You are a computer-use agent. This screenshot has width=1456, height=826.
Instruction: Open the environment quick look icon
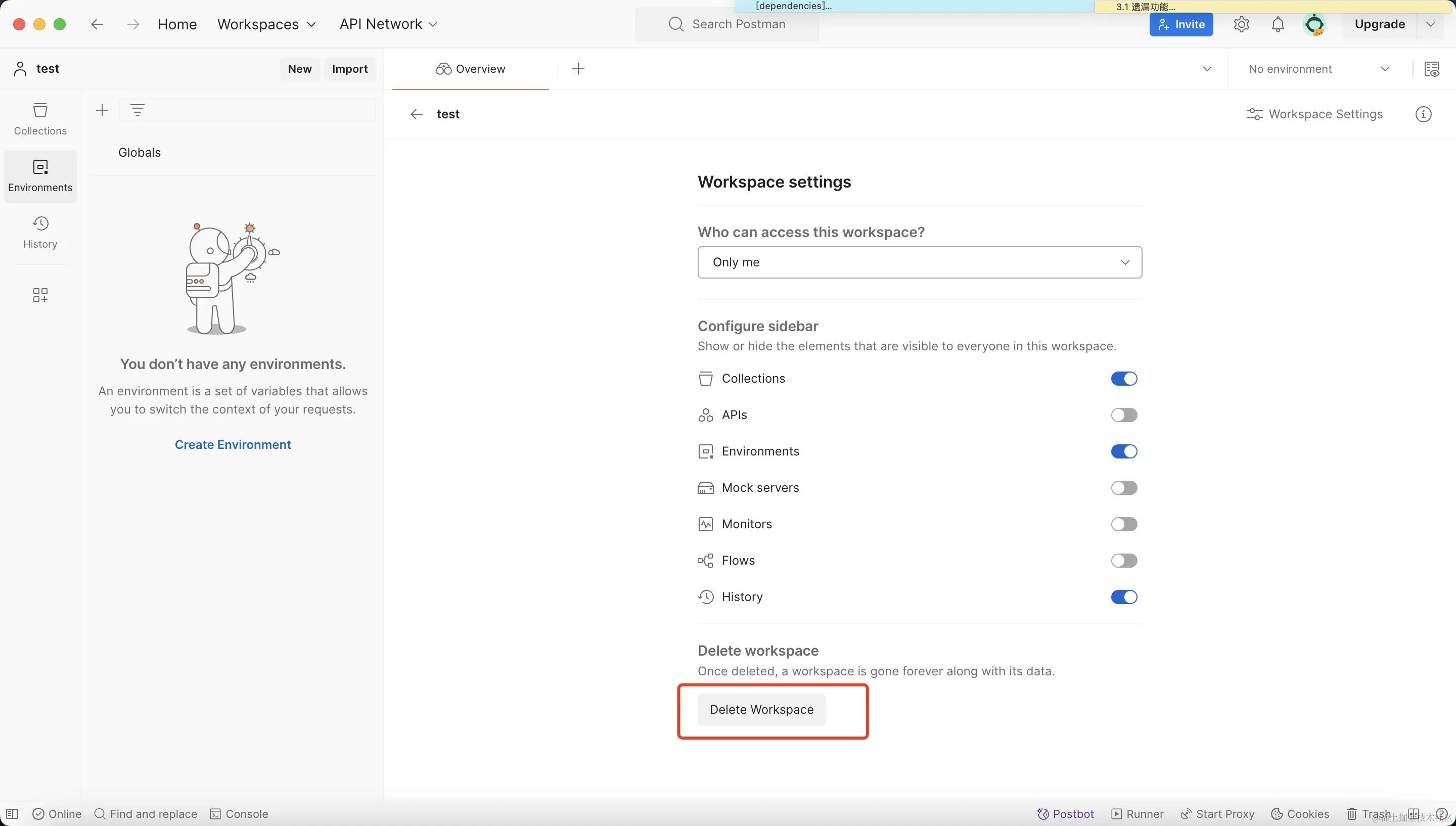1432,69
